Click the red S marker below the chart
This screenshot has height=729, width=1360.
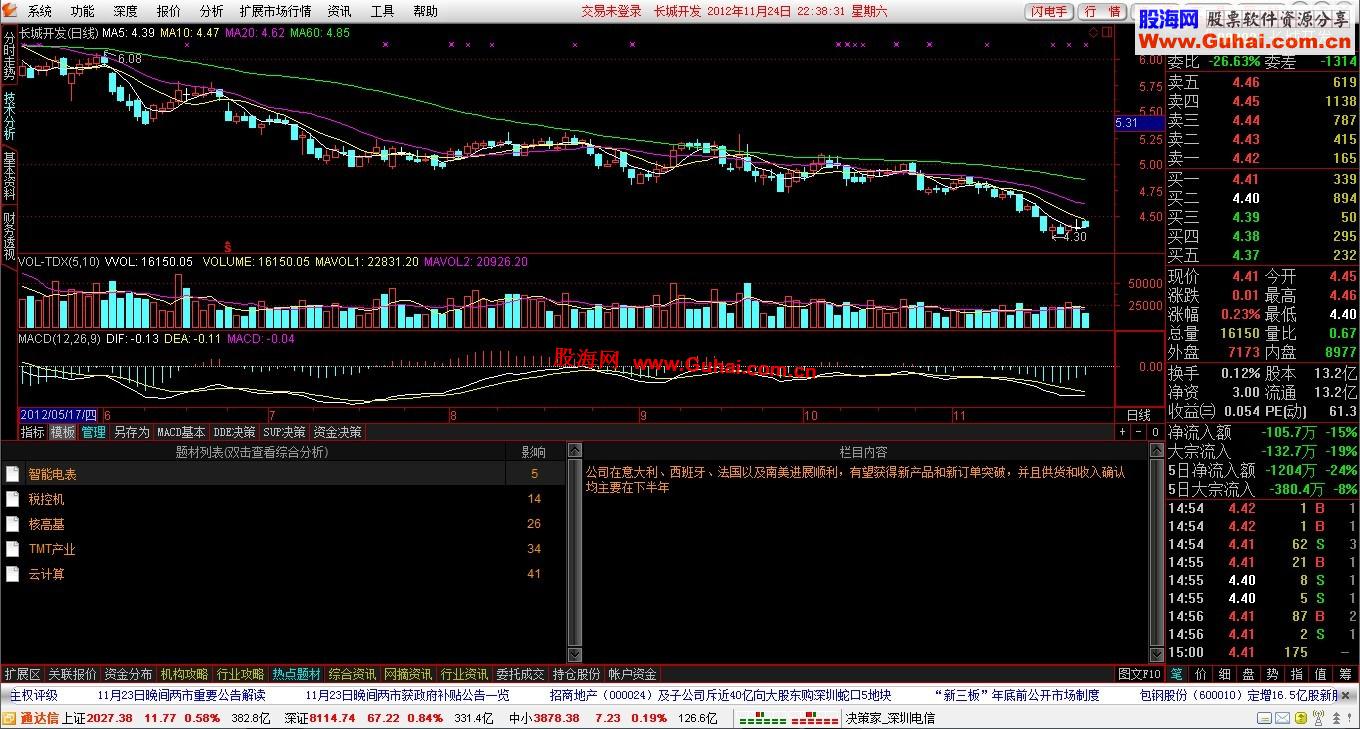click(x=228, y=246)
